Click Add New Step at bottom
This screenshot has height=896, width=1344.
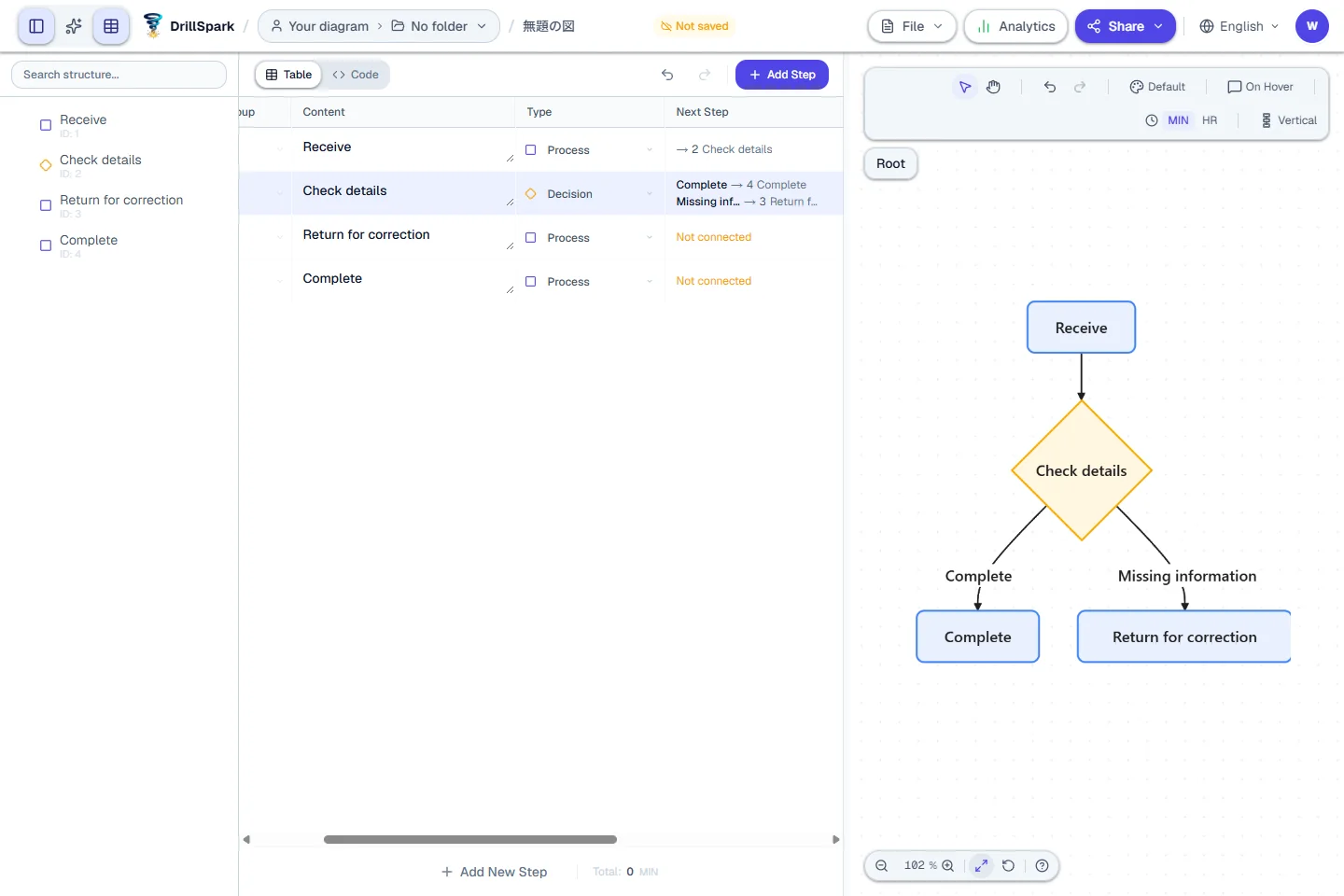coord(495,872)
